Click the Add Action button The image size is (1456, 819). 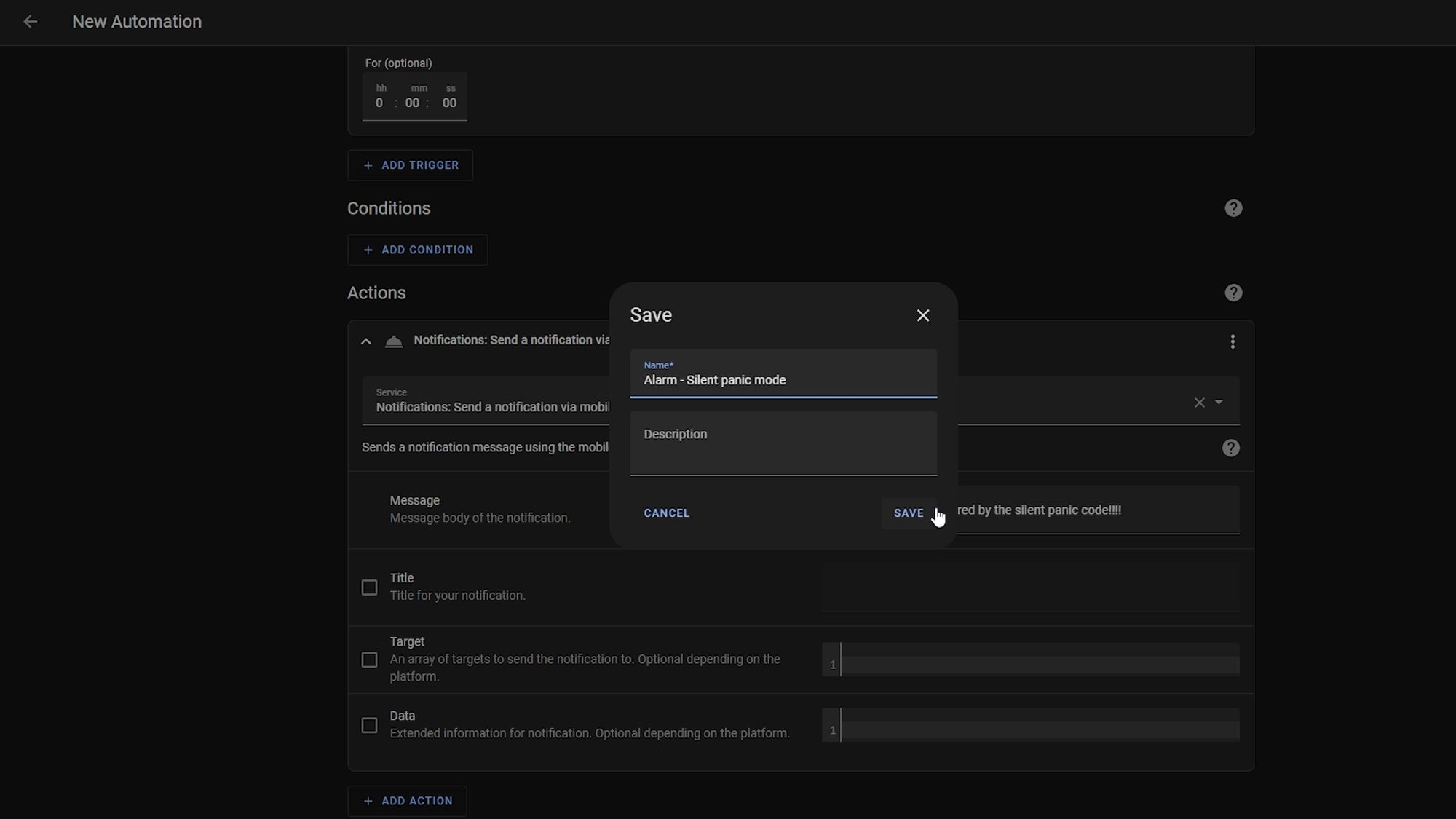click(x=407, y=801)
